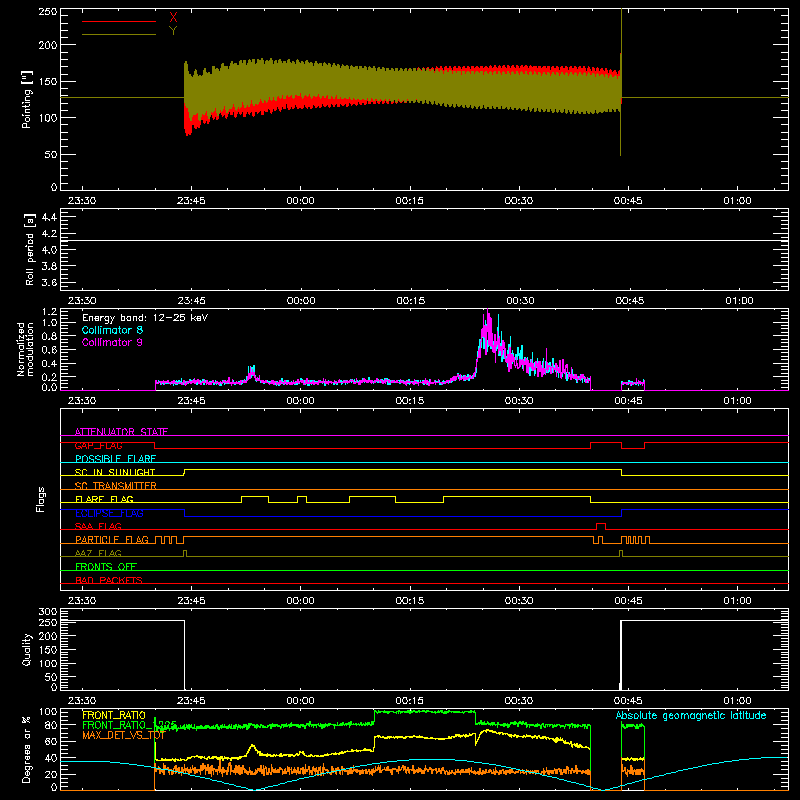Click the '3.6' tick on Roll period axis
The width and height of the screenshot is (800, 800).
[49, 282]
